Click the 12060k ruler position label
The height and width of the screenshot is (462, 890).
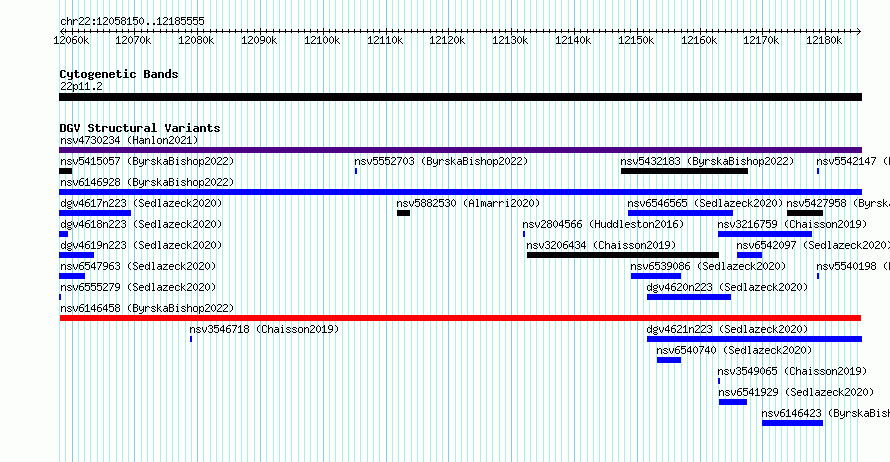(x=71, y=40)
